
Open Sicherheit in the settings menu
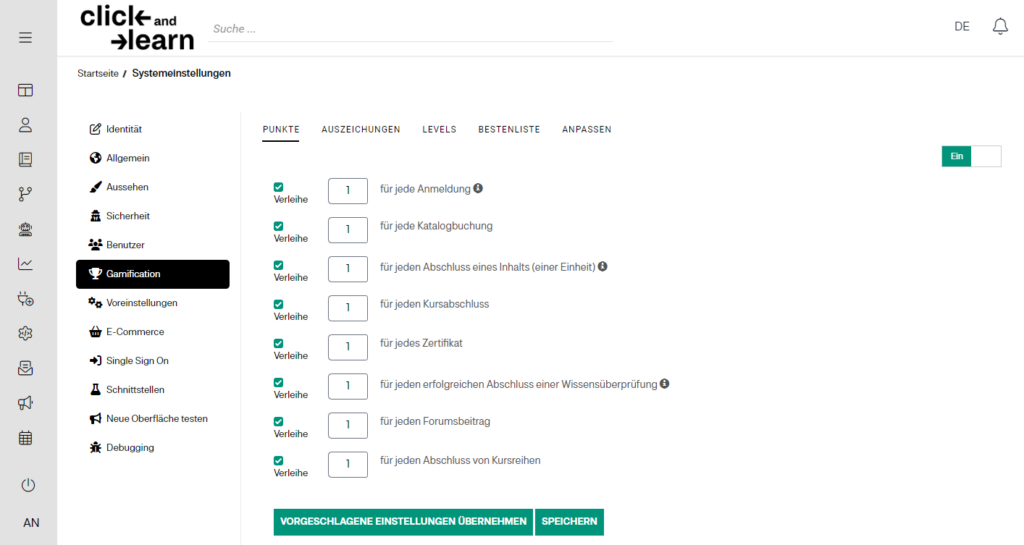pyautogui.click(x=127, y=216)
